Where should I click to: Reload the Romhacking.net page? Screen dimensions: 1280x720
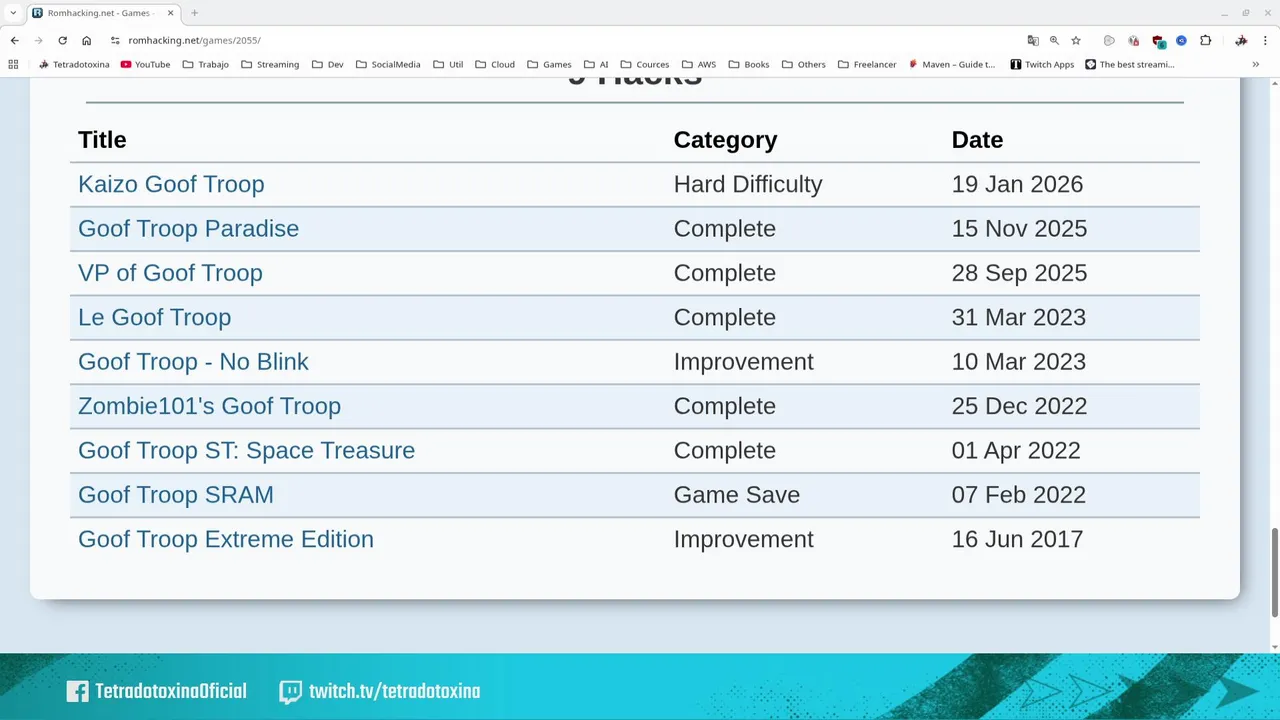(62, 40)
